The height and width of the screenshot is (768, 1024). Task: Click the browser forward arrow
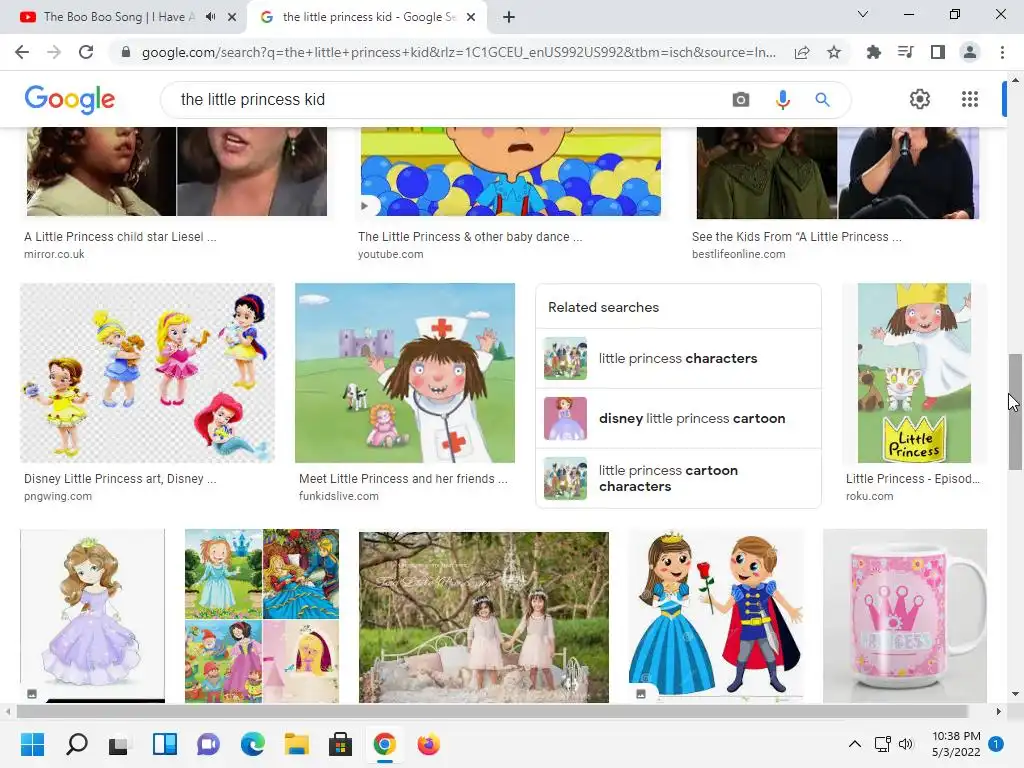point(54,52)
